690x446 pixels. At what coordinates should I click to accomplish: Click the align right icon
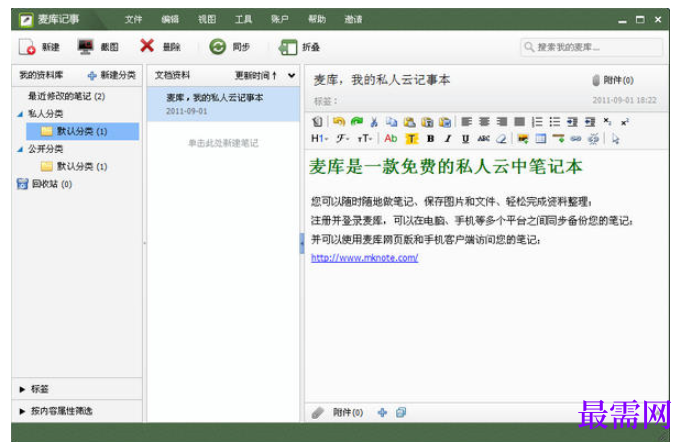(502, 121)
